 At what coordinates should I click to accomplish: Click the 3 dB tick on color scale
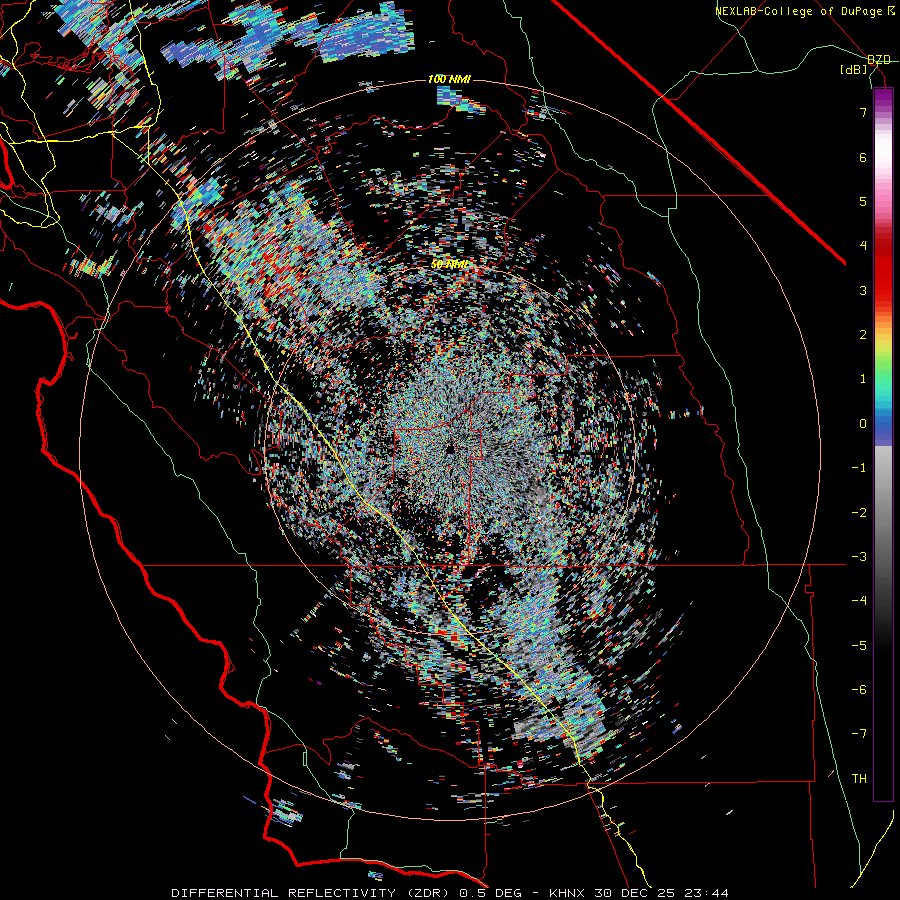pos(863,290)
